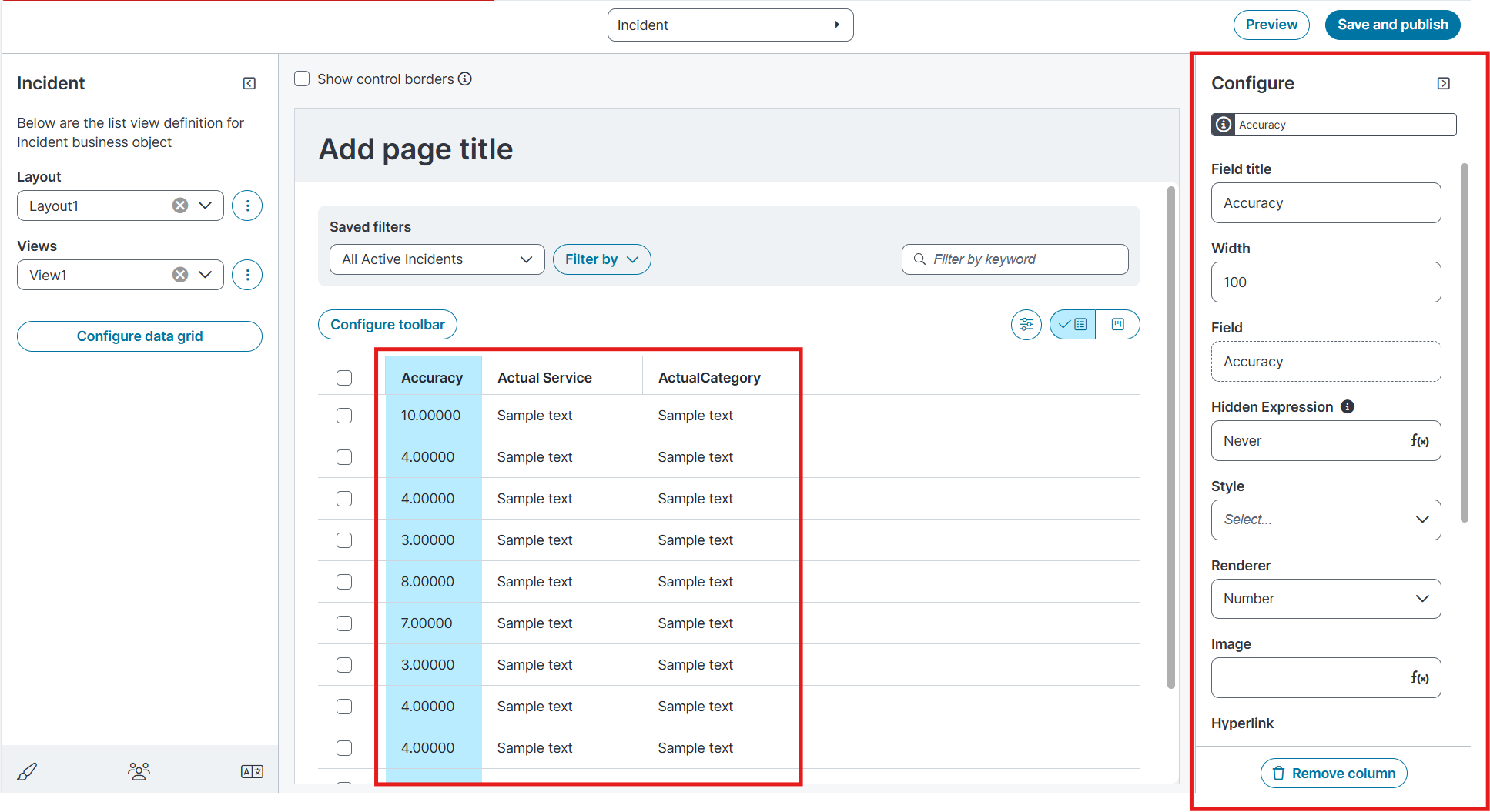Collapse the Incident left panel

(249, 83)
